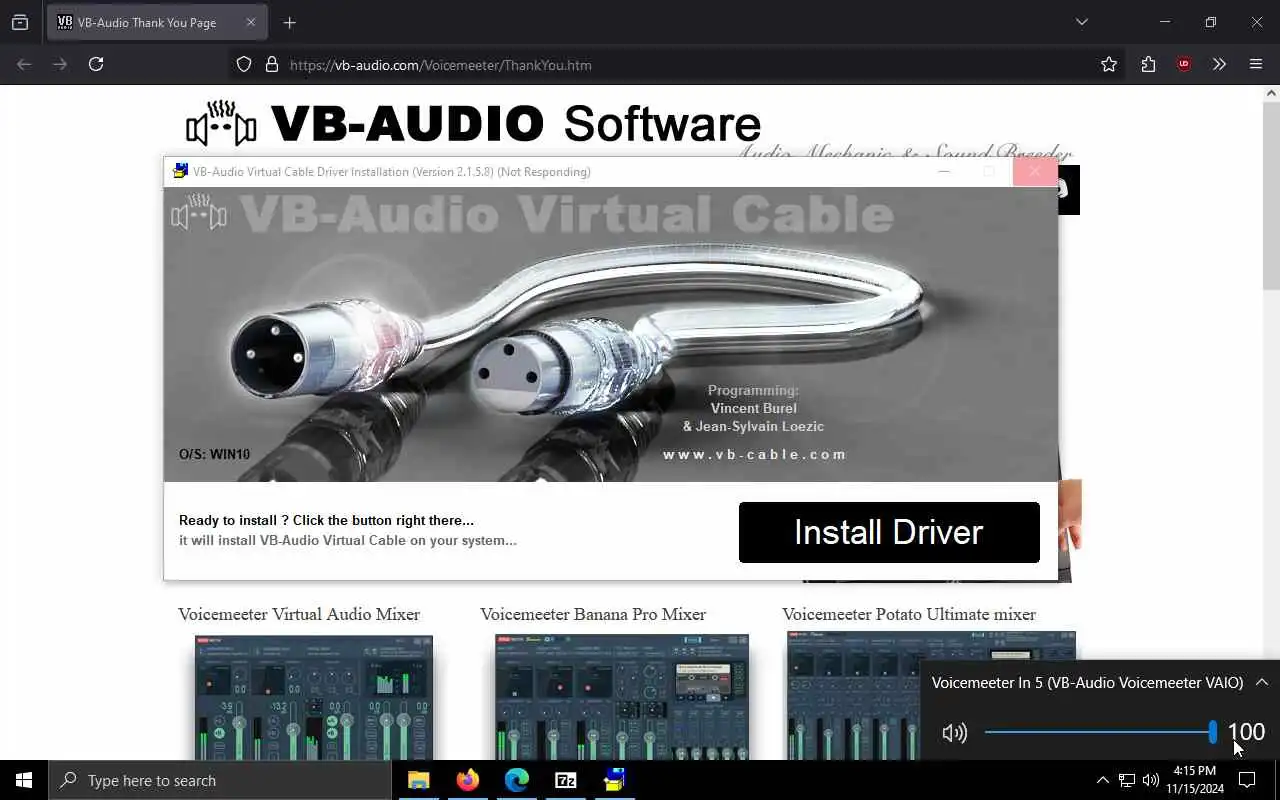Click the Install Driver button
Viewport: 1280px width, 800px height.
click(889, 532)
